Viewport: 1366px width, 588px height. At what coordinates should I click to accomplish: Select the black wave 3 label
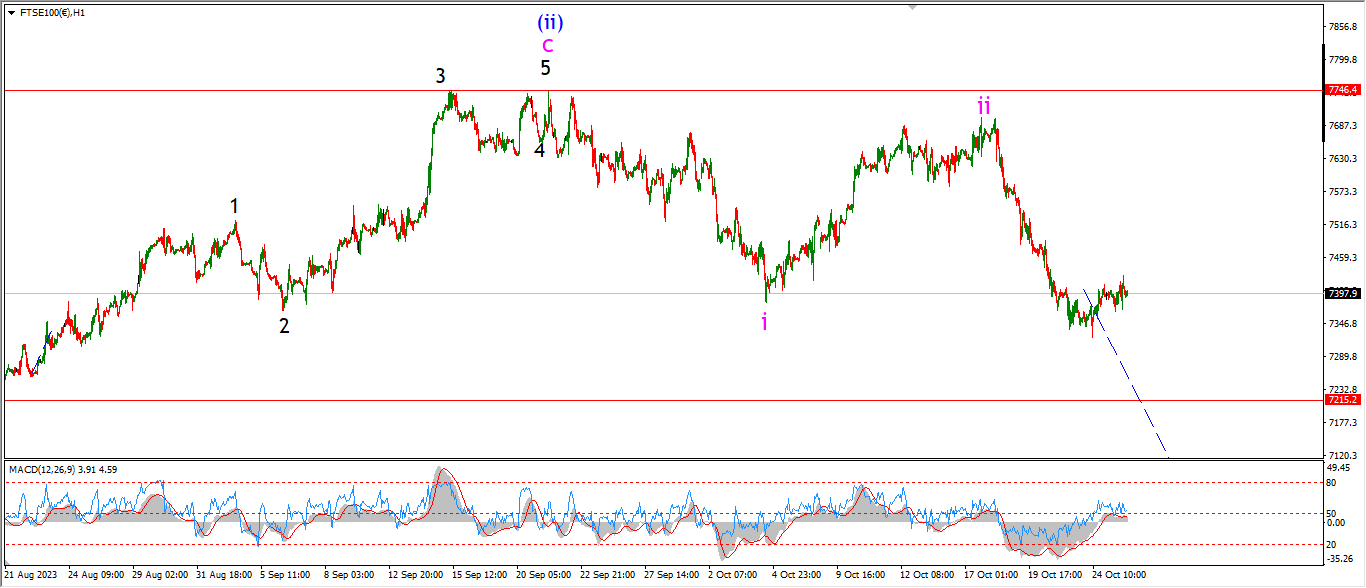440,76
